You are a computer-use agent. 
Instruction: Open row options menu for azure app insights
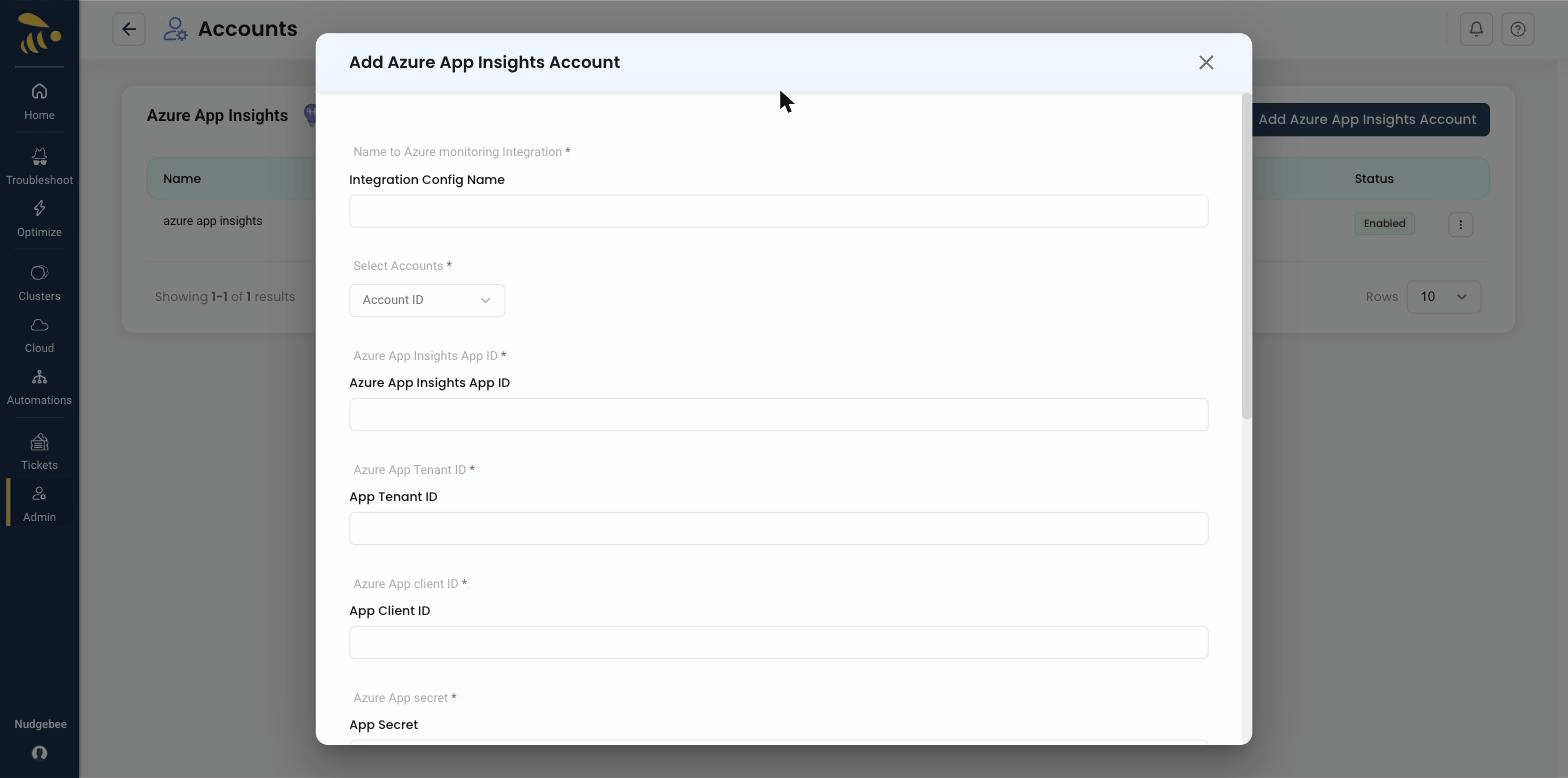(1460, 224)
